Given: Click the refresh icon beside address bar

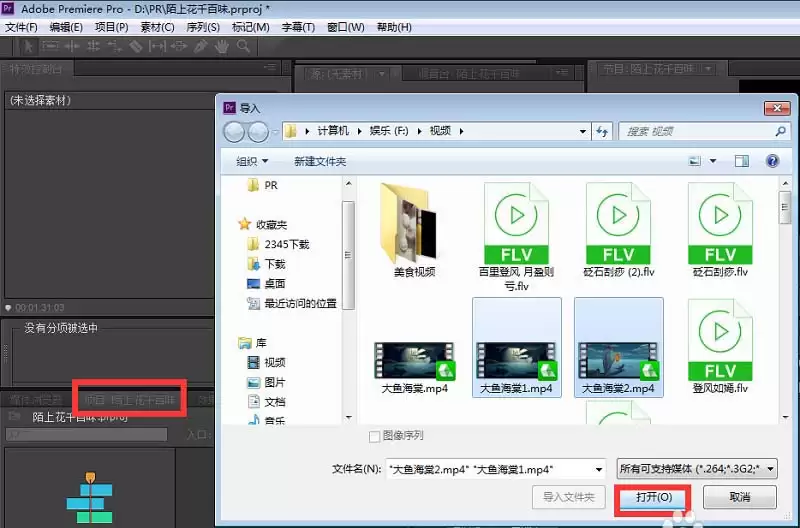Looking at the screenshot, I should (x=602, y=131).
